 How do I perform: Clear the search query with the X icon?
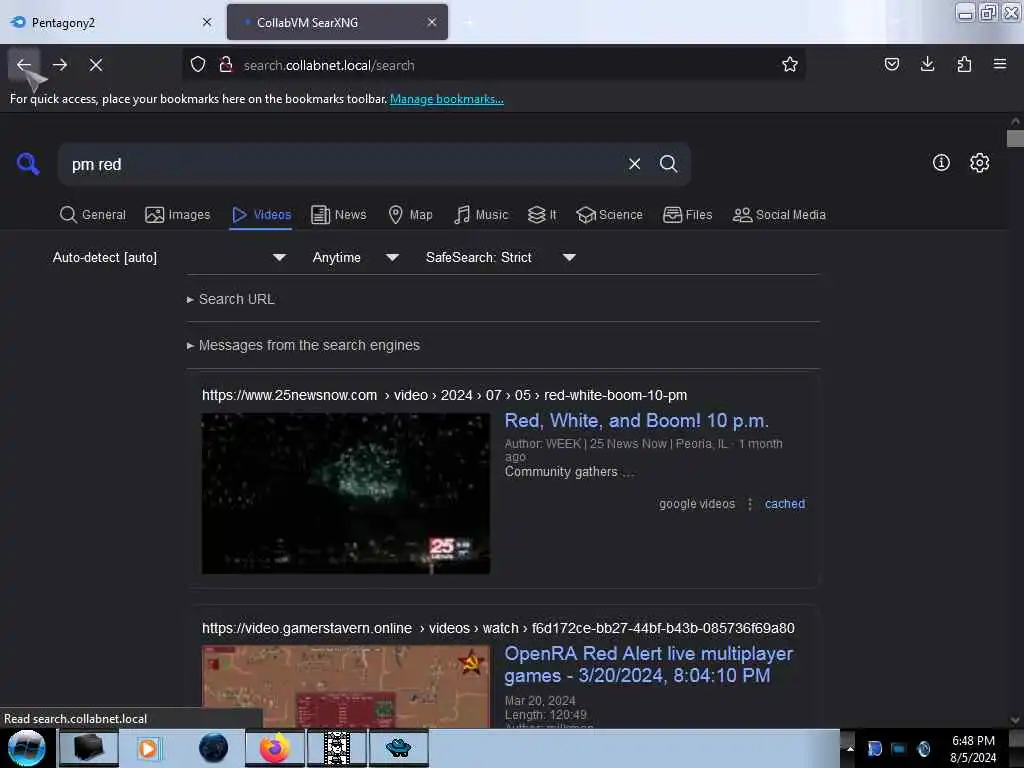pyautogui.click(x=634, y=164)
